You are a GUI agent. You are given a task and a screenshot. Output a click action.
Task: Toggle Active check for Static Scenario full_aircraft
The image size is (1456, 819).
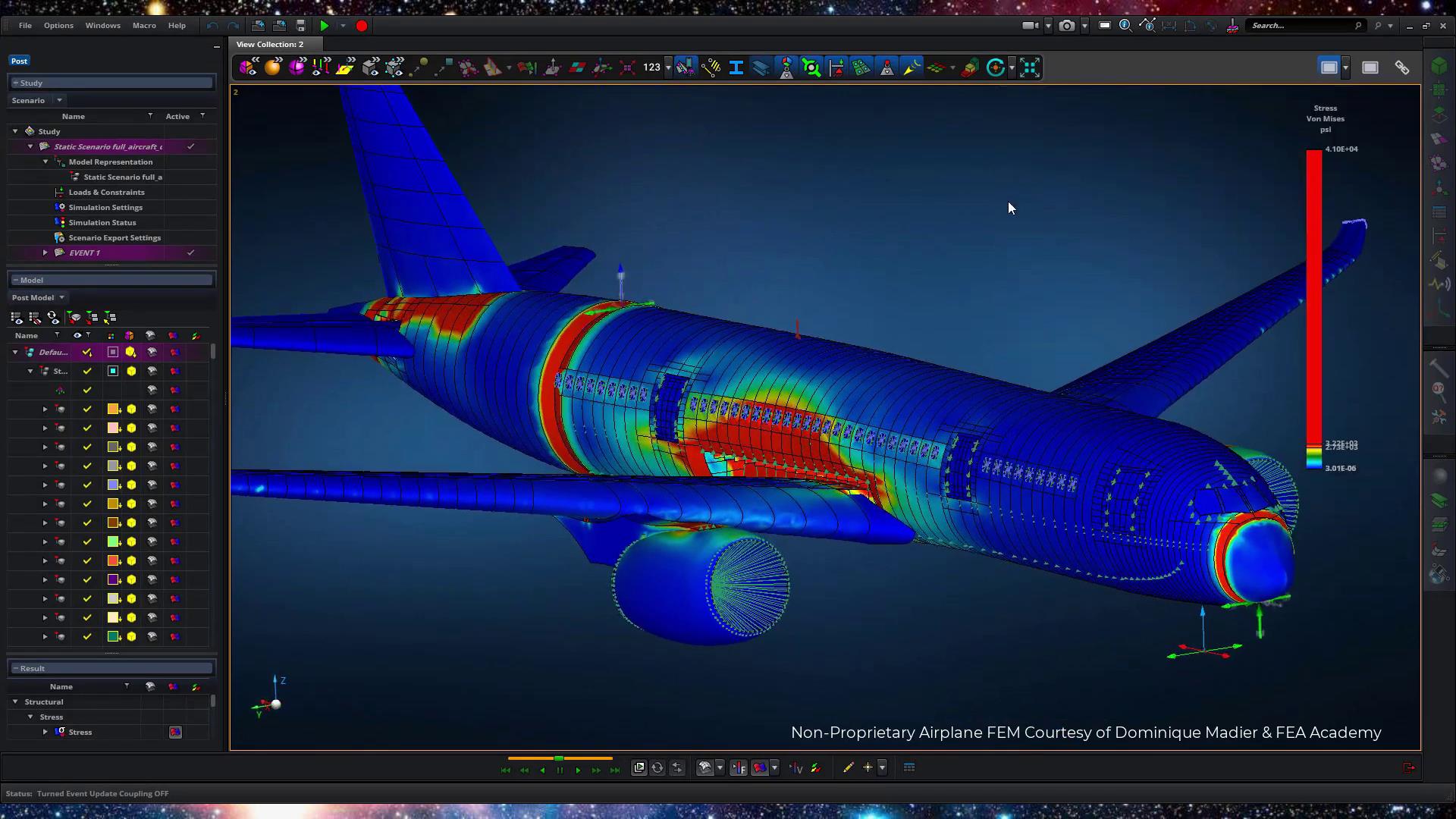click(x=191, y=146)
